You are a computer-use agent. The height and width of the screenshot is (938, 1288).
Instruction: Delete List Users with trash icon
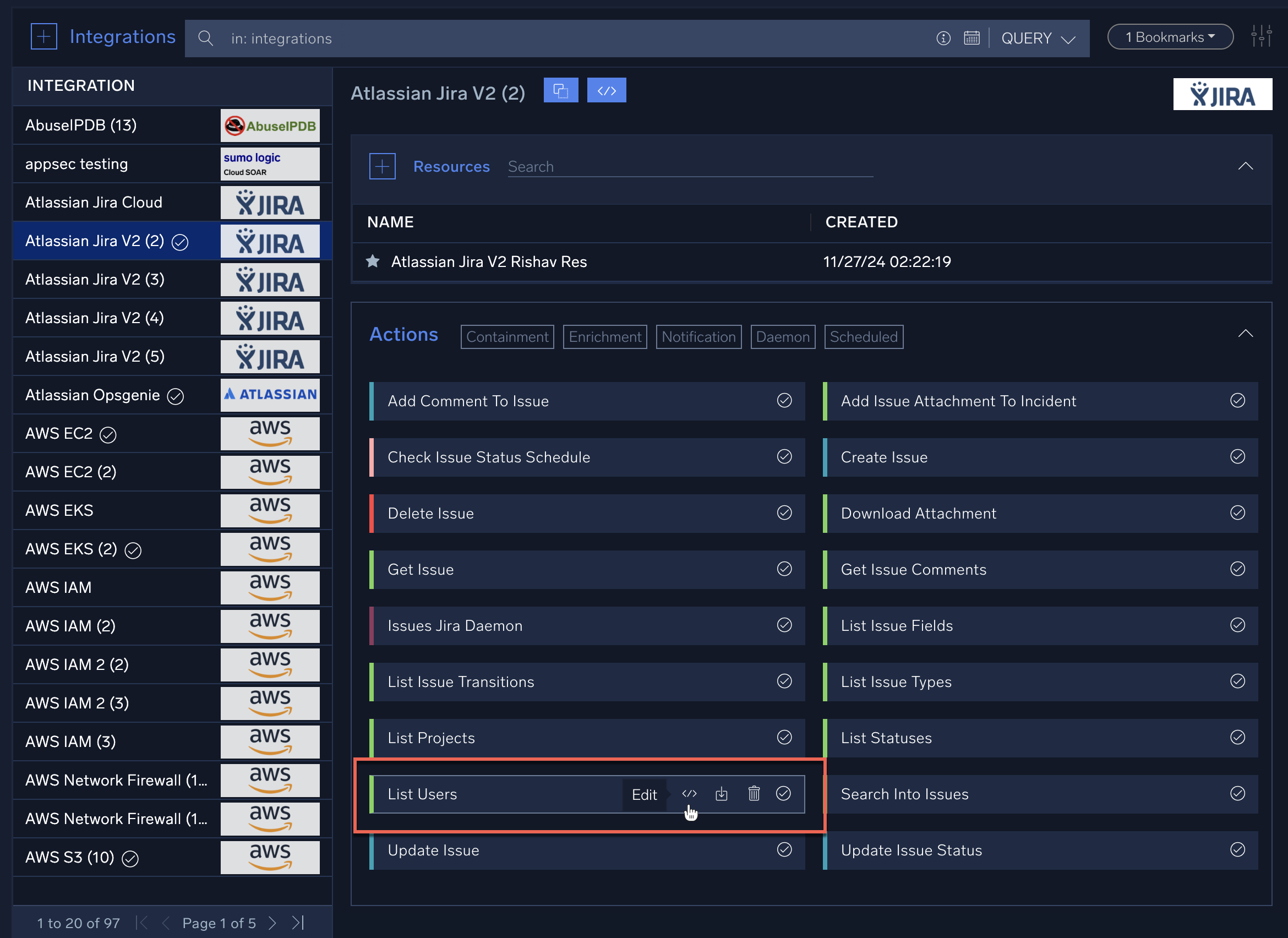(754, 793)
